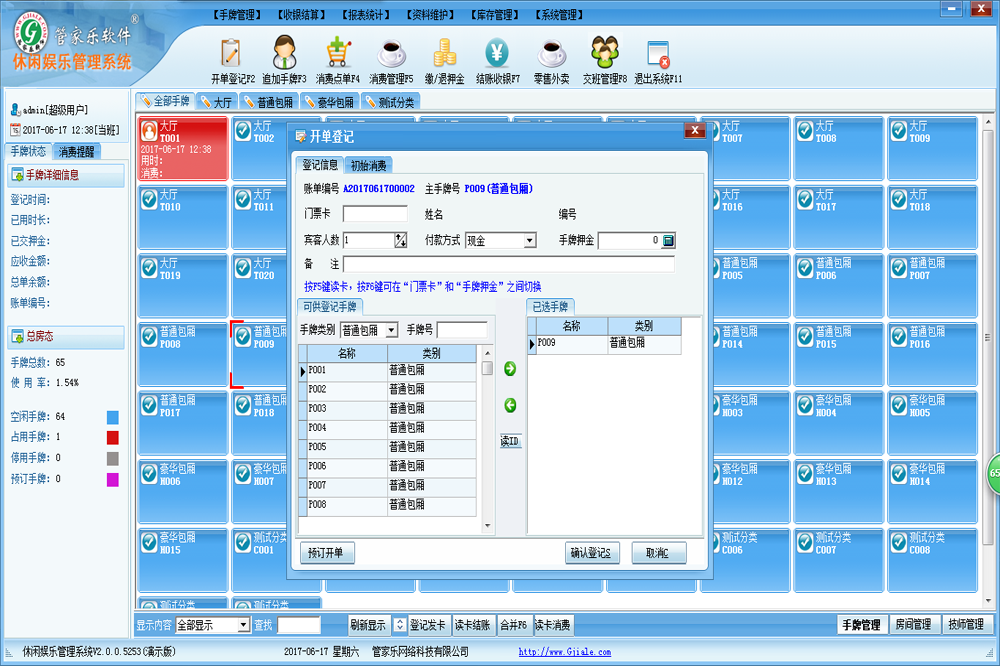
Task: Click the 手牌号 input field
Action: pyautogui.click(x=462, y=330)
